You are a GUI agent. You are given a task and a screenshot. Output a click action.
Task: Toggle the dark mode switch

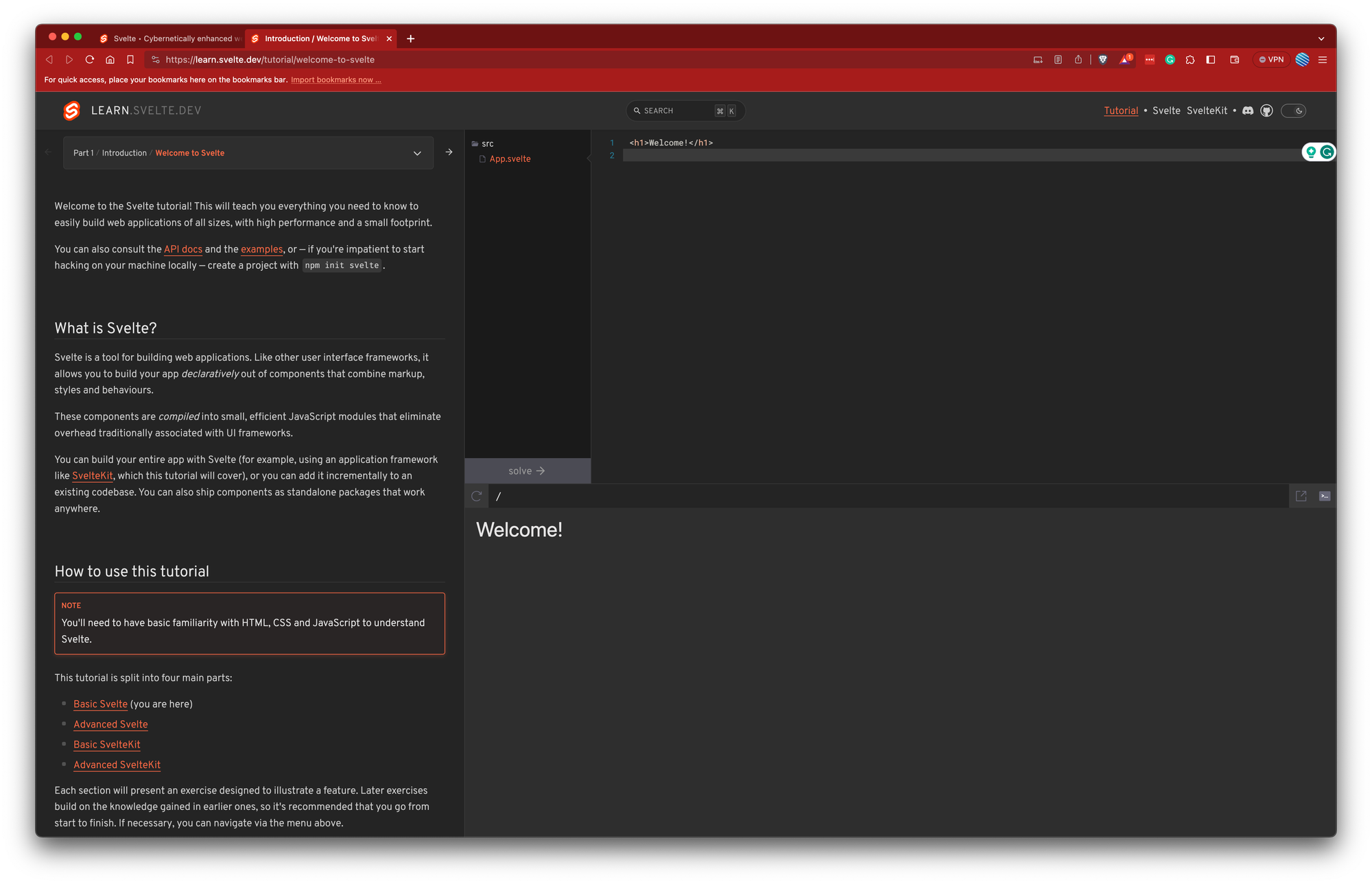(x=1293, y=110)
